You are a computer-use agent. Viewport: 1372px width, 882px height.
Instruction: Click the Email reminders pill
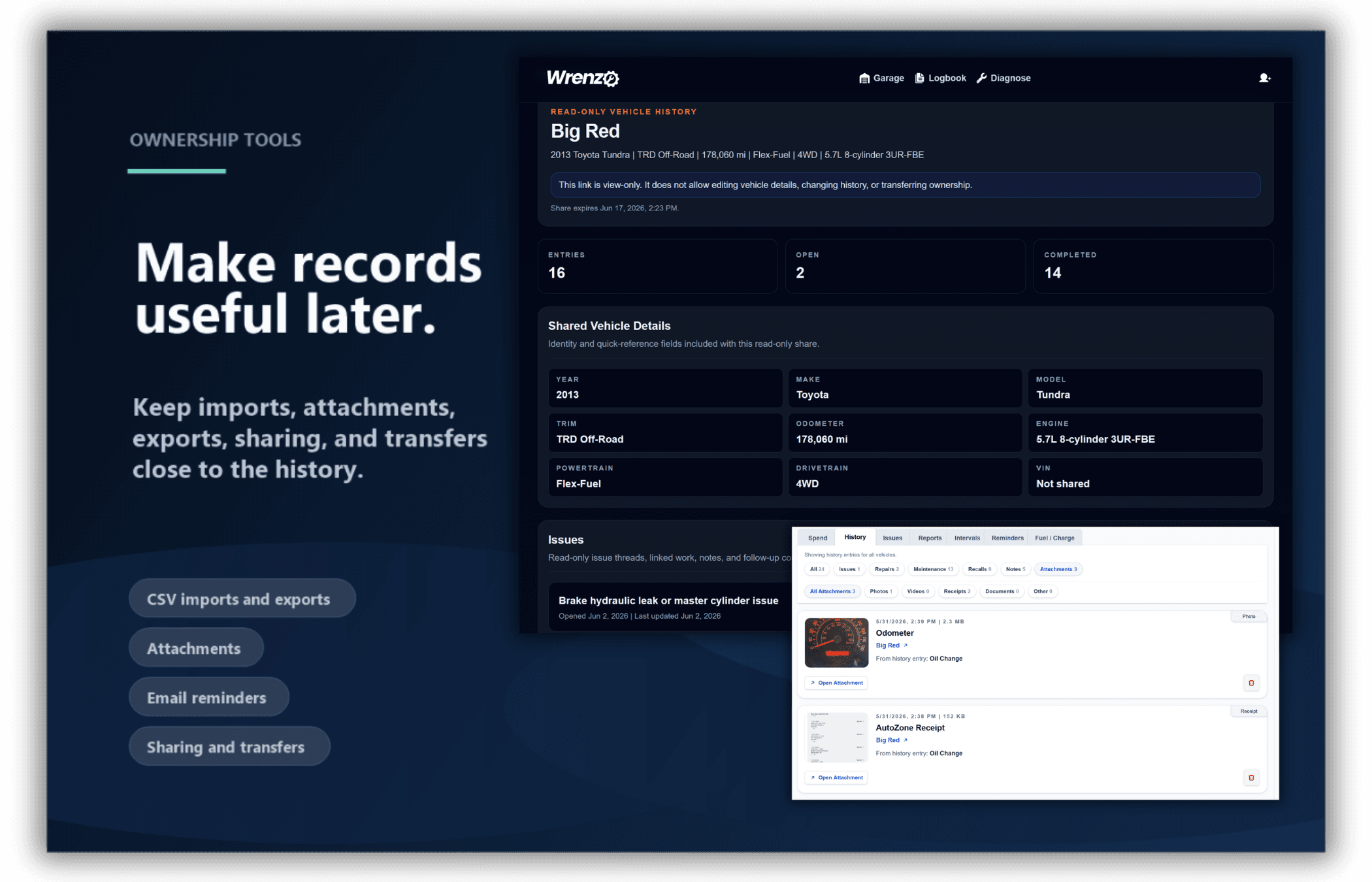(x=209, y=697)
